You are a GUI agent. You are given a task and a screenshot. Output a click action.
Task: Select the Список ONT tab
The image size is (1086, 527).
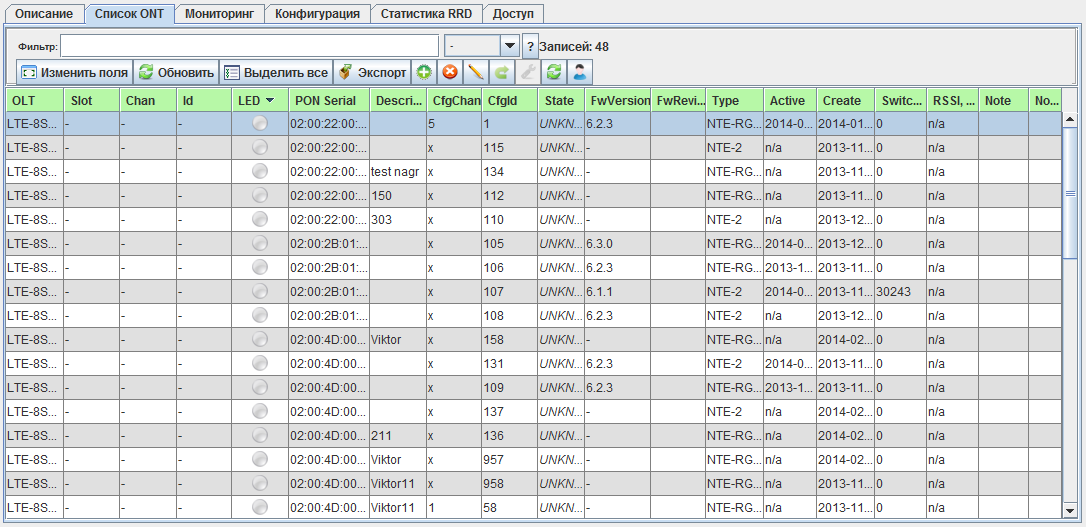tap(128, 13)
